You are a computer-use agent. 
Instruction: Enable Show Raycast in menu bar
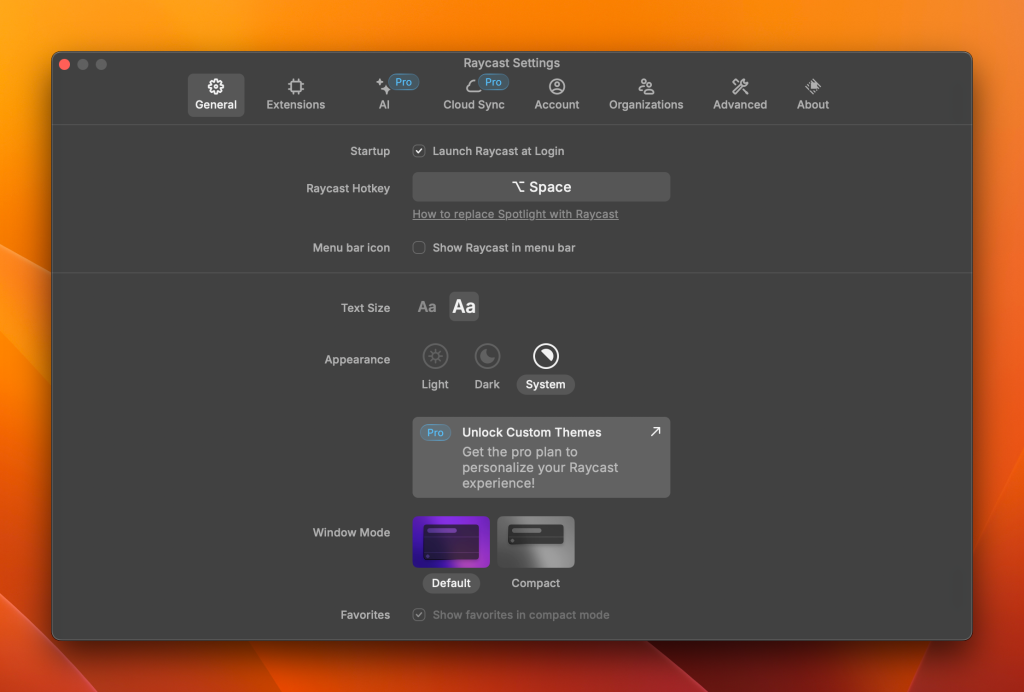419,247
